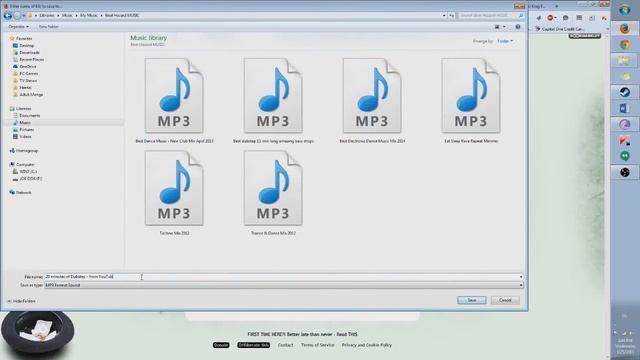
Task: Open Kaspersky icon in the taskbar
Action: [624, 140]
